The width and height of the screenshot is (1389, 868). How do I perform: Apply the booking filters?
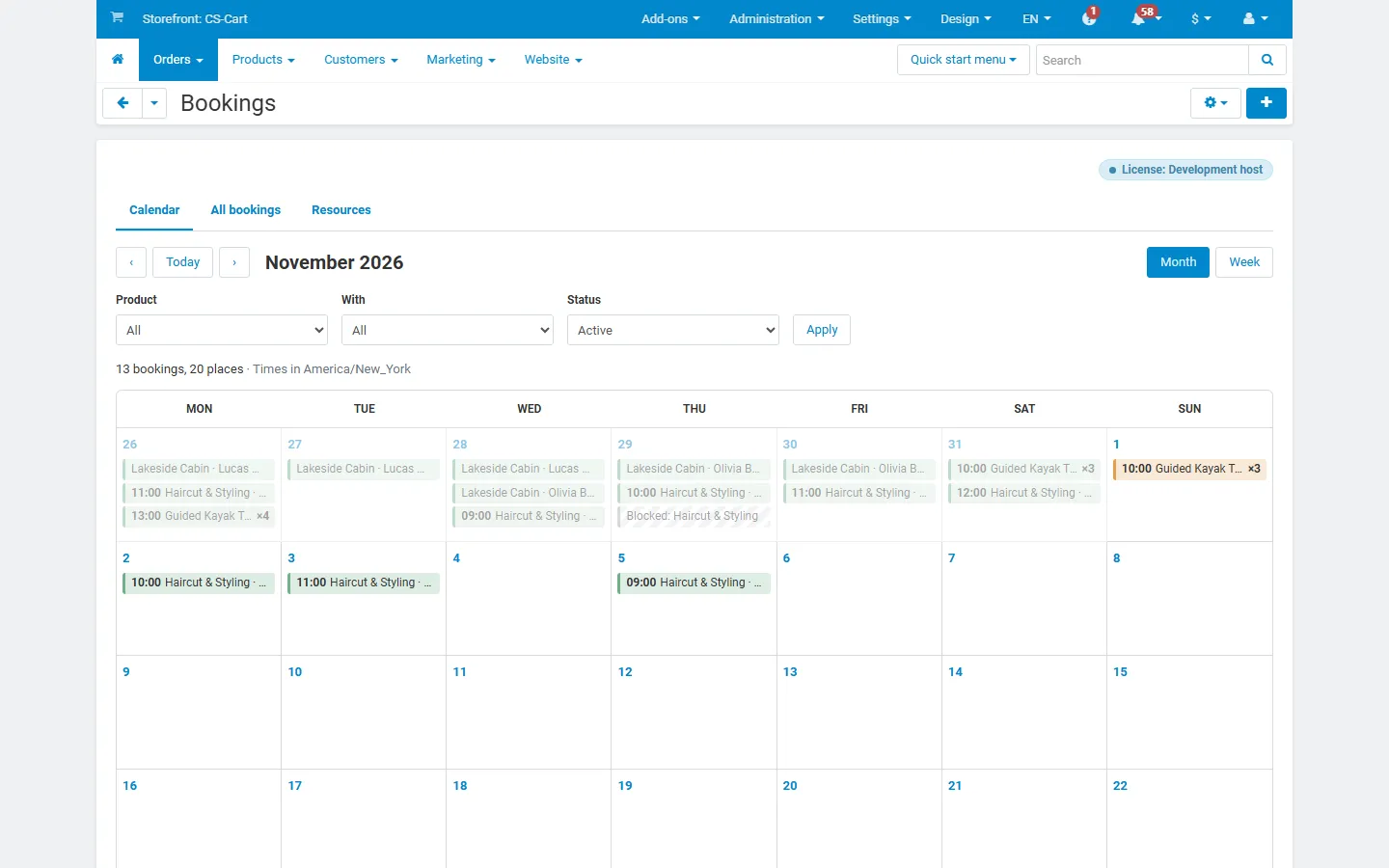[x=822, y=330]
